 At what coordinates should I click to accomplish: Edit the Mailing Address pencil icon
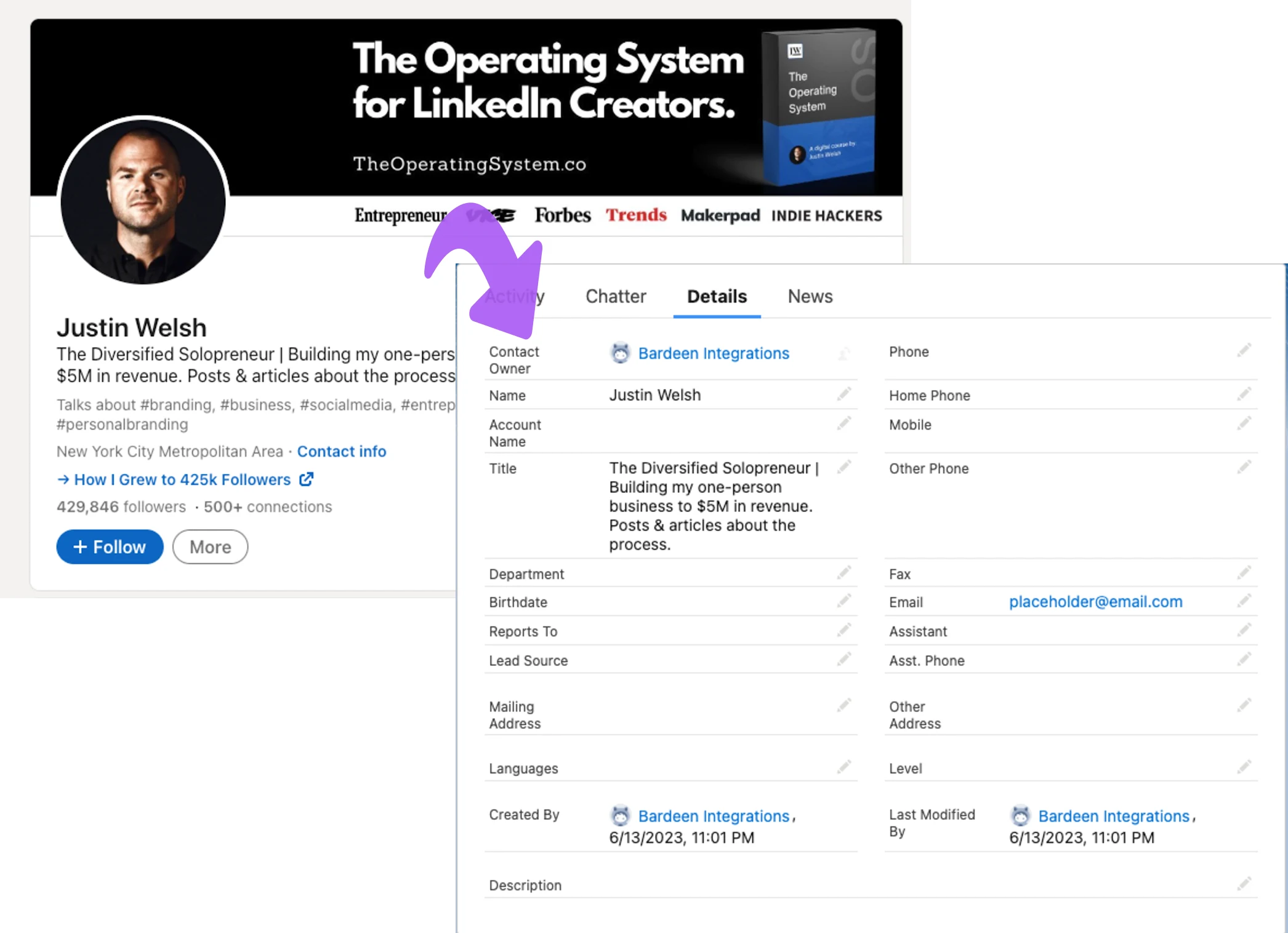(843, 705)
